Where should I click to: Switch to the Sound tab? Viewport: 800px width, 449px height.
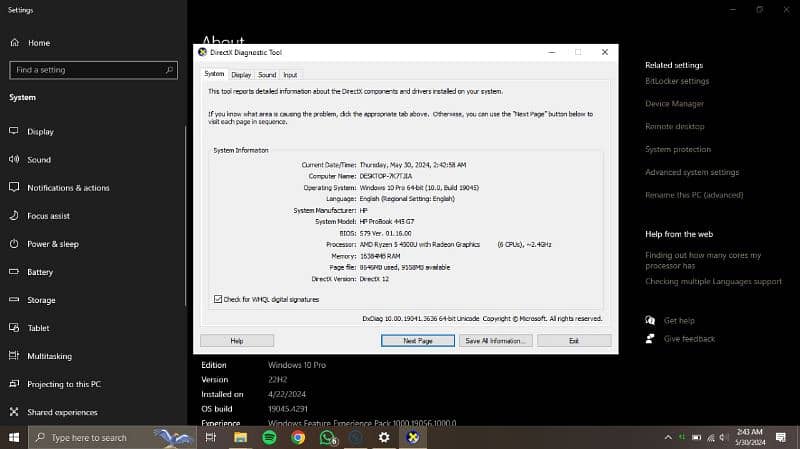point(267,75)
